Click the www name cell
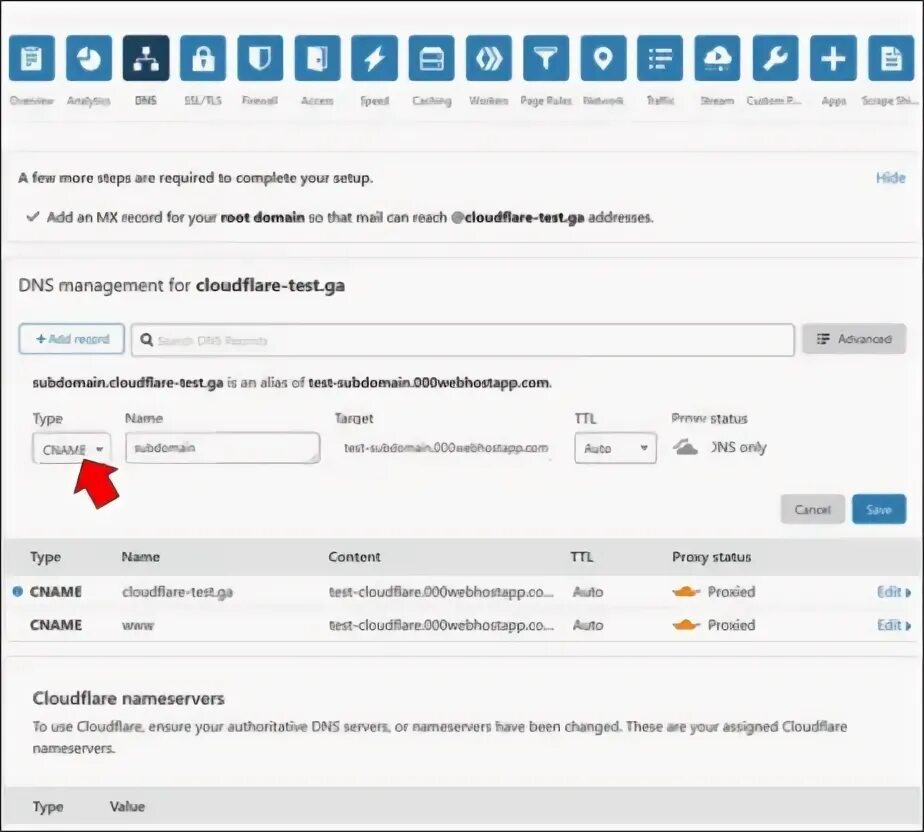This screenshot has height=832, width=924. [138, 626]
